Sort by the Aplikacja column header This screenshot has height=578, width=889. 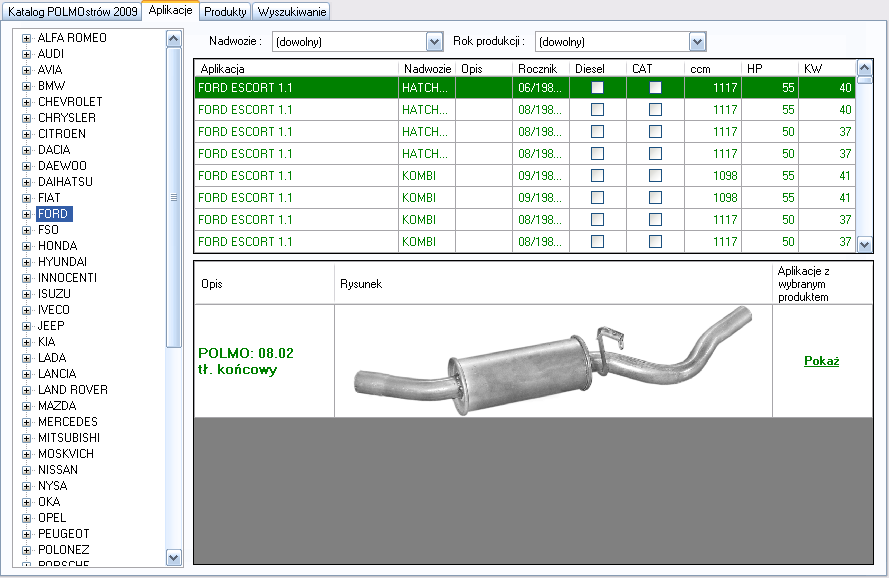[x=297, y=69]
